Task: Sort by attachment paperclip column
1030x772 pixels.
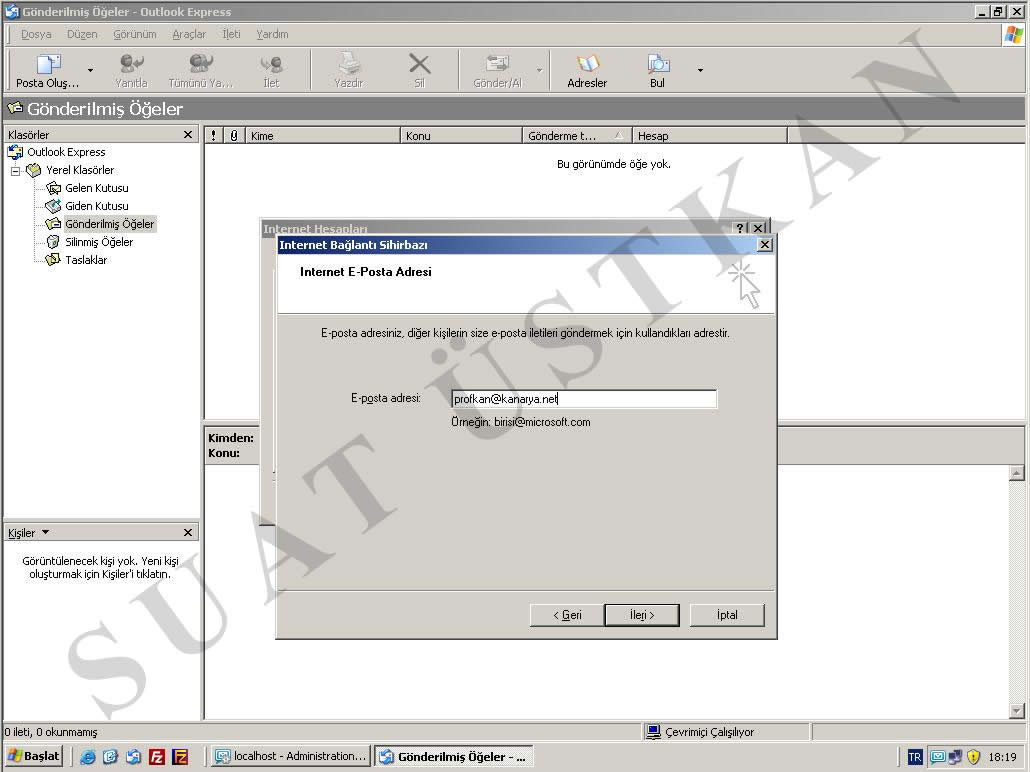Action: pyautogui.click(x=234, y=135)
